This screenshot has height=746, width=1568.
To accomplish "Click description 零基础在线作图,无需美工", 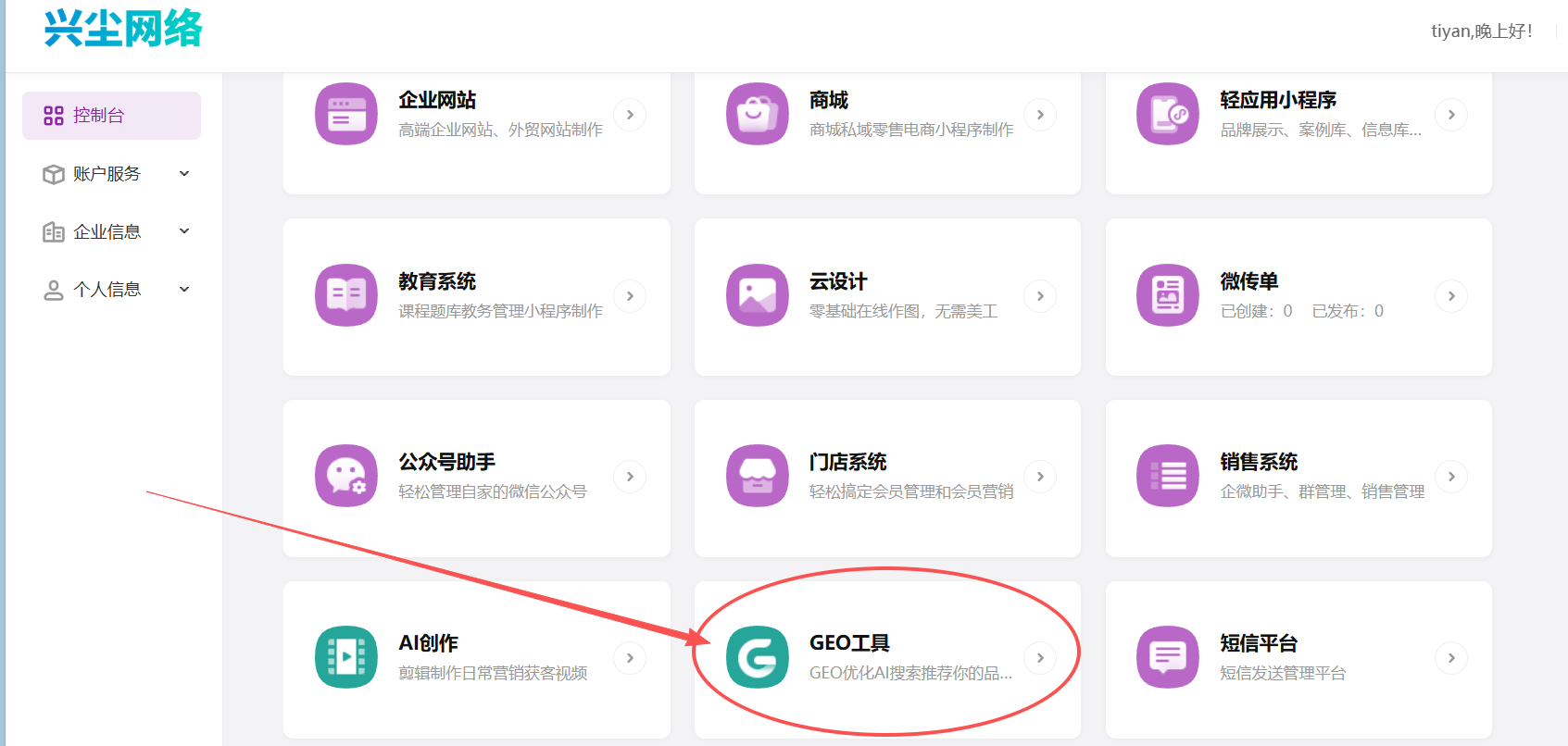I will [x=903, y=311].
